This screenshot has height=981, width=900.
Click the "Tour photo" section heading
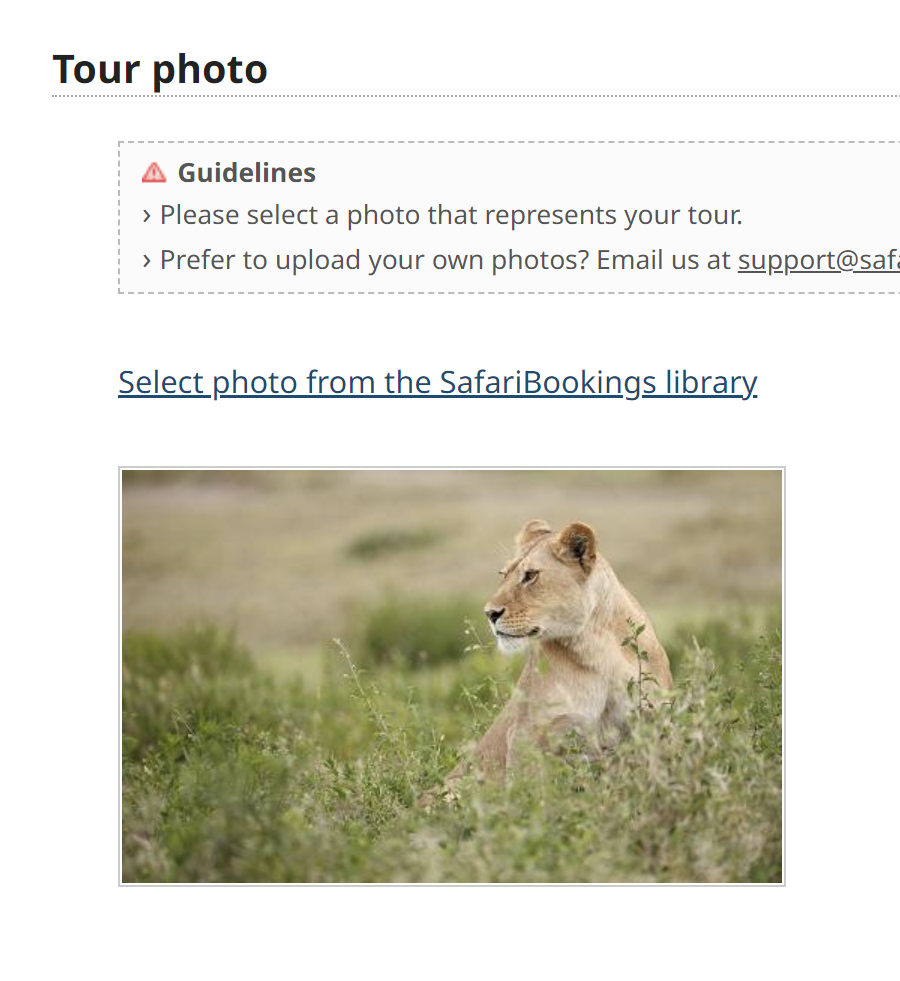tap(160, 69)
